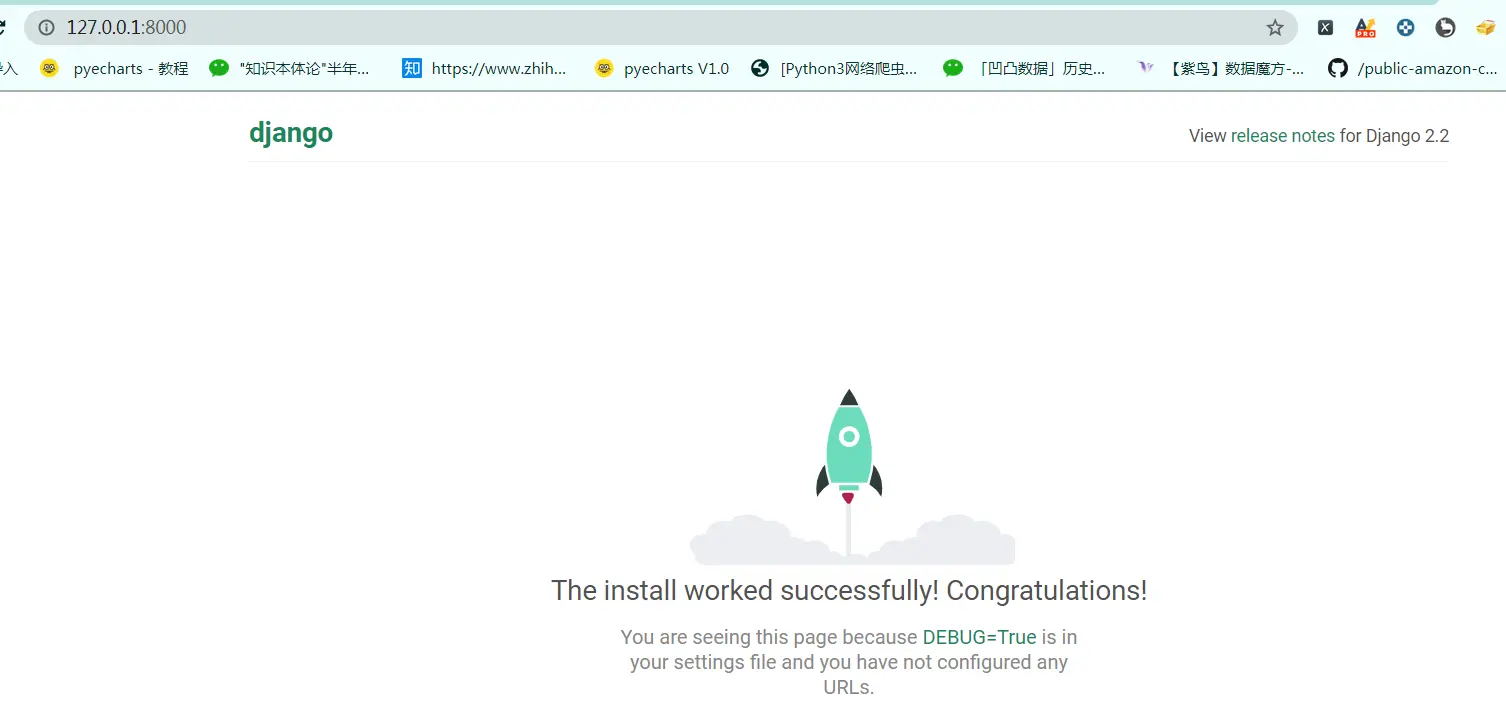1506x703 pixels.
Task: Follow the DEBUG=True link
Action: (x=979, y=637)
